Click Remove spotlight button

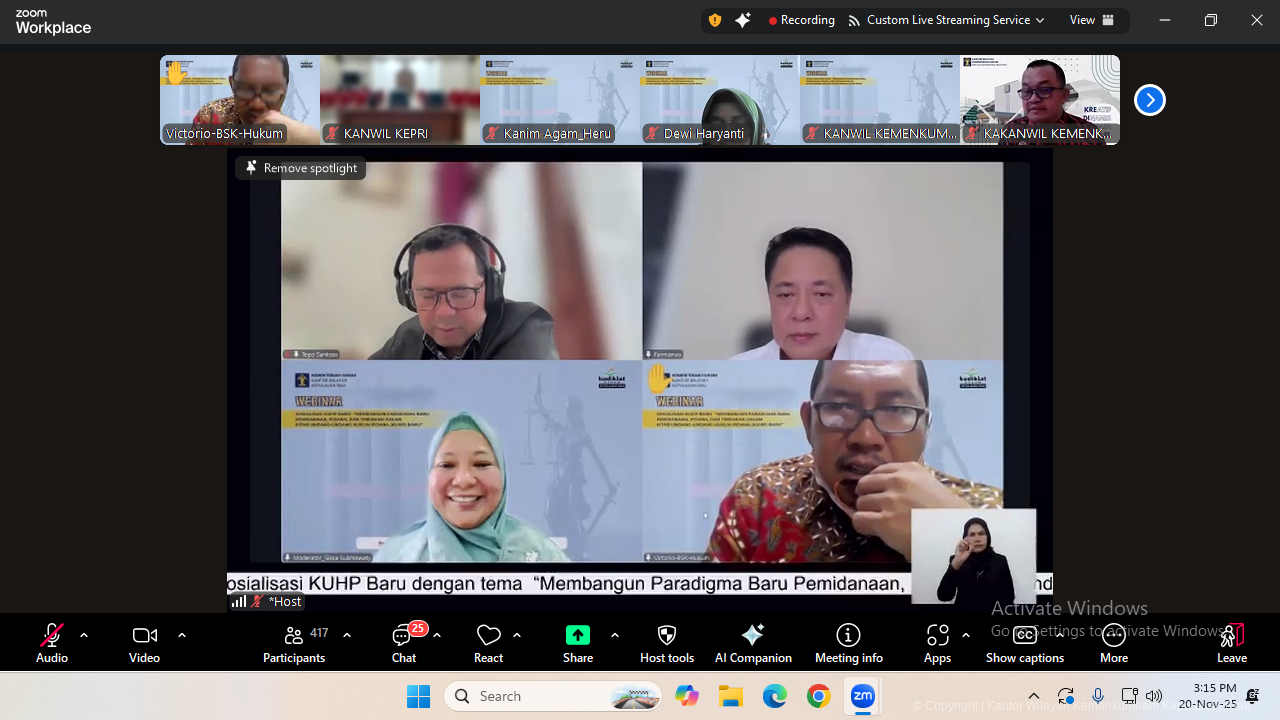pyautogui.click(x=301, y=168)
